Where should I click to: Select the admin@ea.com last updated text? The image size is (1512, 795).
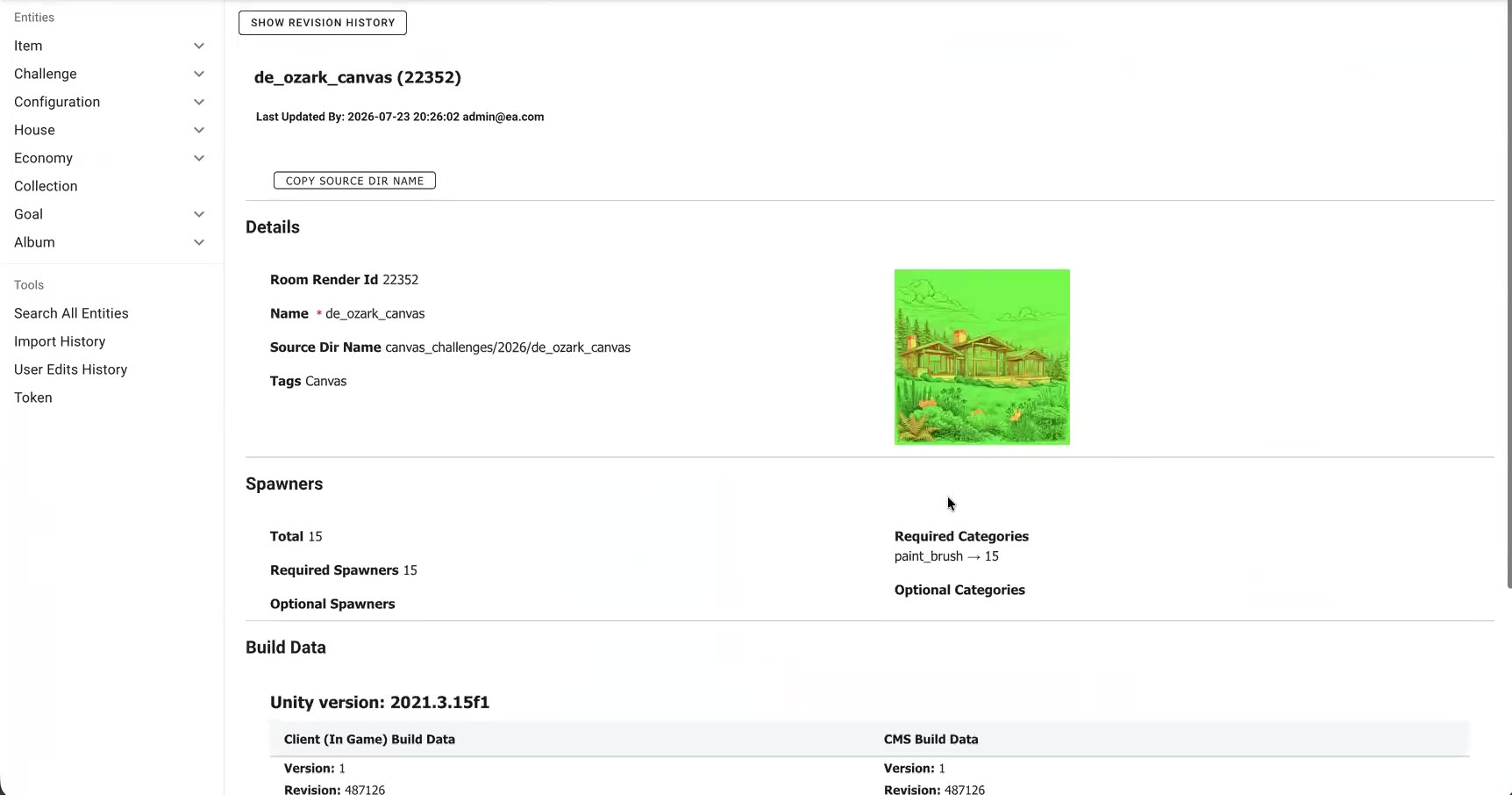[x=503, y=117]
